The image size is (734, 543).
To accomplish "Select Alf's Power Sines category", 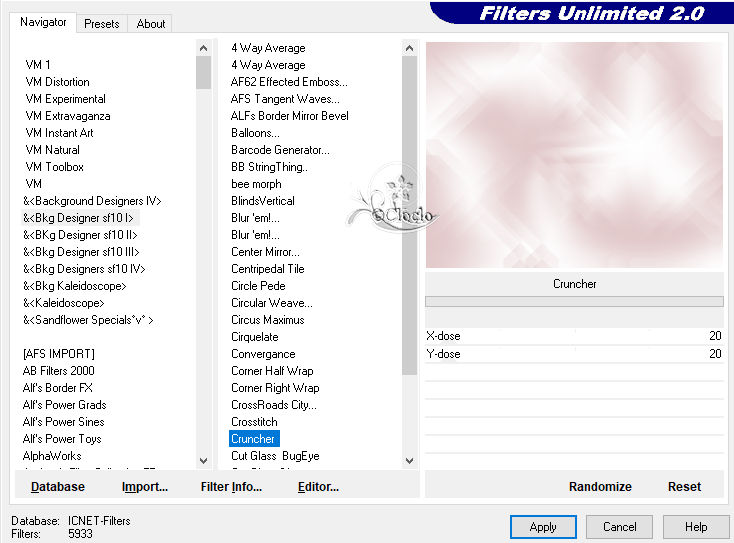I will [63, 422].
